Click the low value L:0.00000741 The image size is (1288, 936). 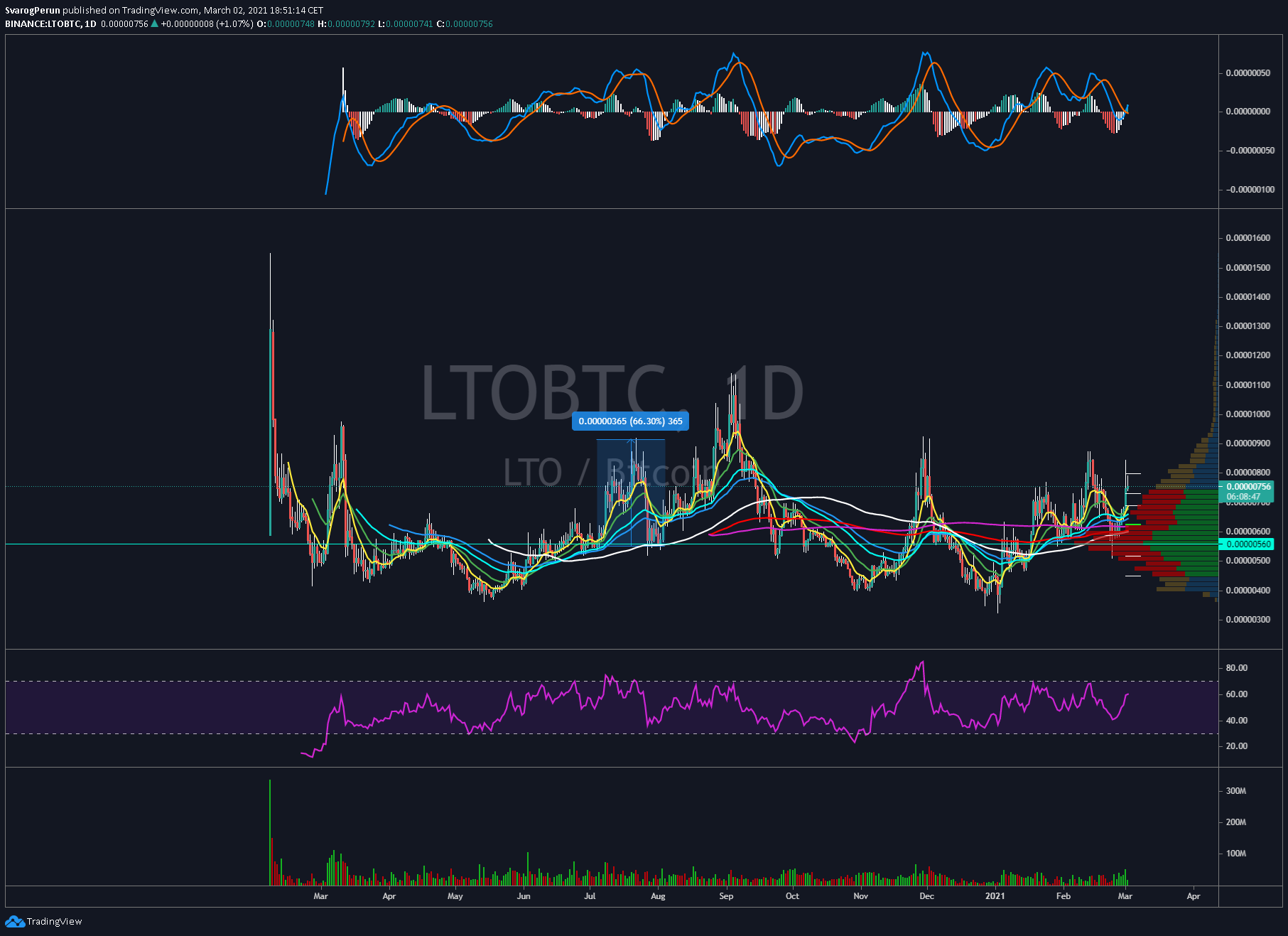click(405, 23)
